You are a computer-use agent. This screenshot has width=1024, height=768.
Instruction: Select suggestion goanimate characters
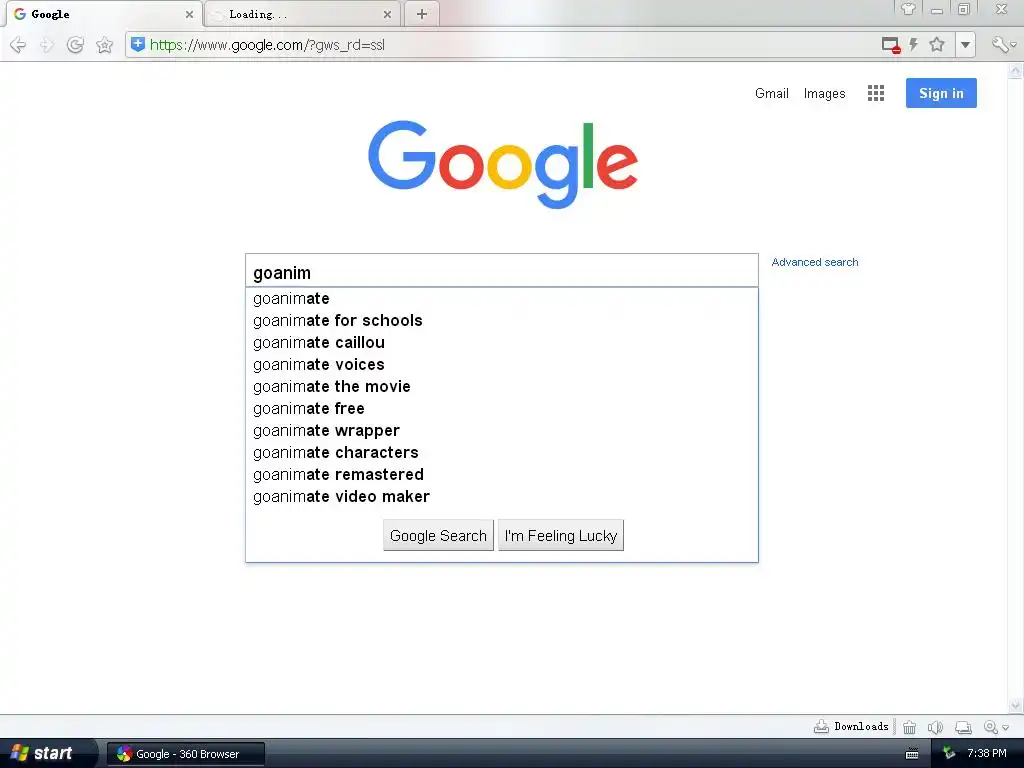click(502, 453)
